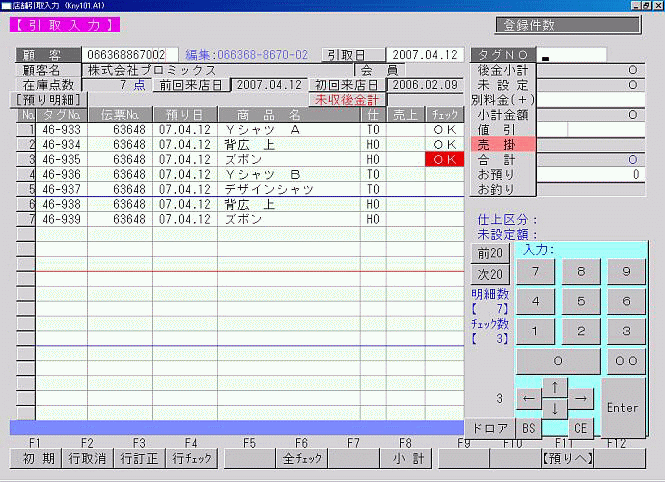Click keypad digit 2

(x=581, y=331)
